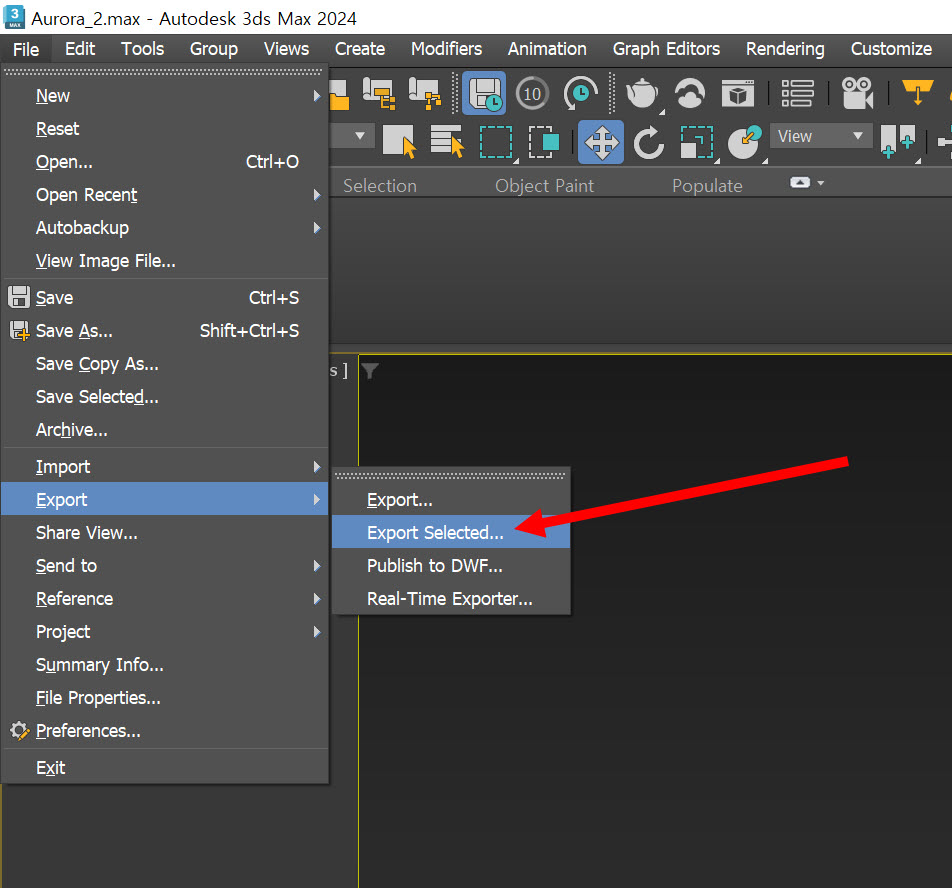Viewport: 952px width, 888px height.
Task: Open the Graph Editors menu
Action: tap(666, 49)
